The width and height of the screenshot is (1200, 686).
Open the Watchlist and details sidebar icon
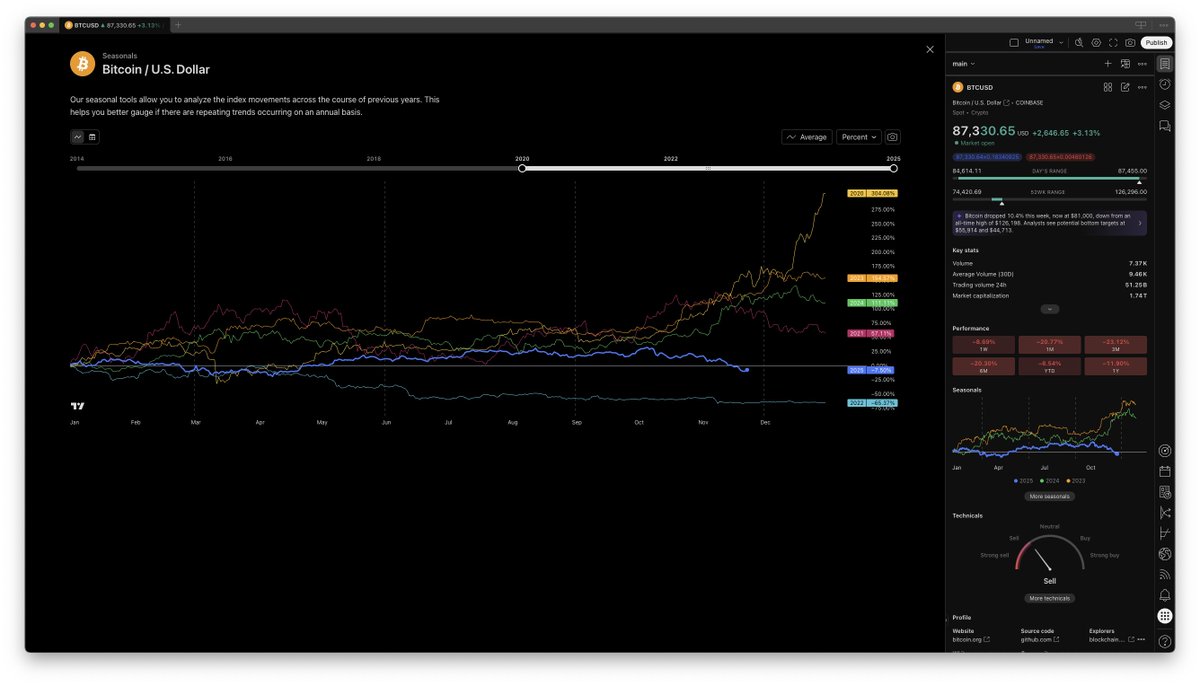pyautogui.click(x=1165, y=64)
